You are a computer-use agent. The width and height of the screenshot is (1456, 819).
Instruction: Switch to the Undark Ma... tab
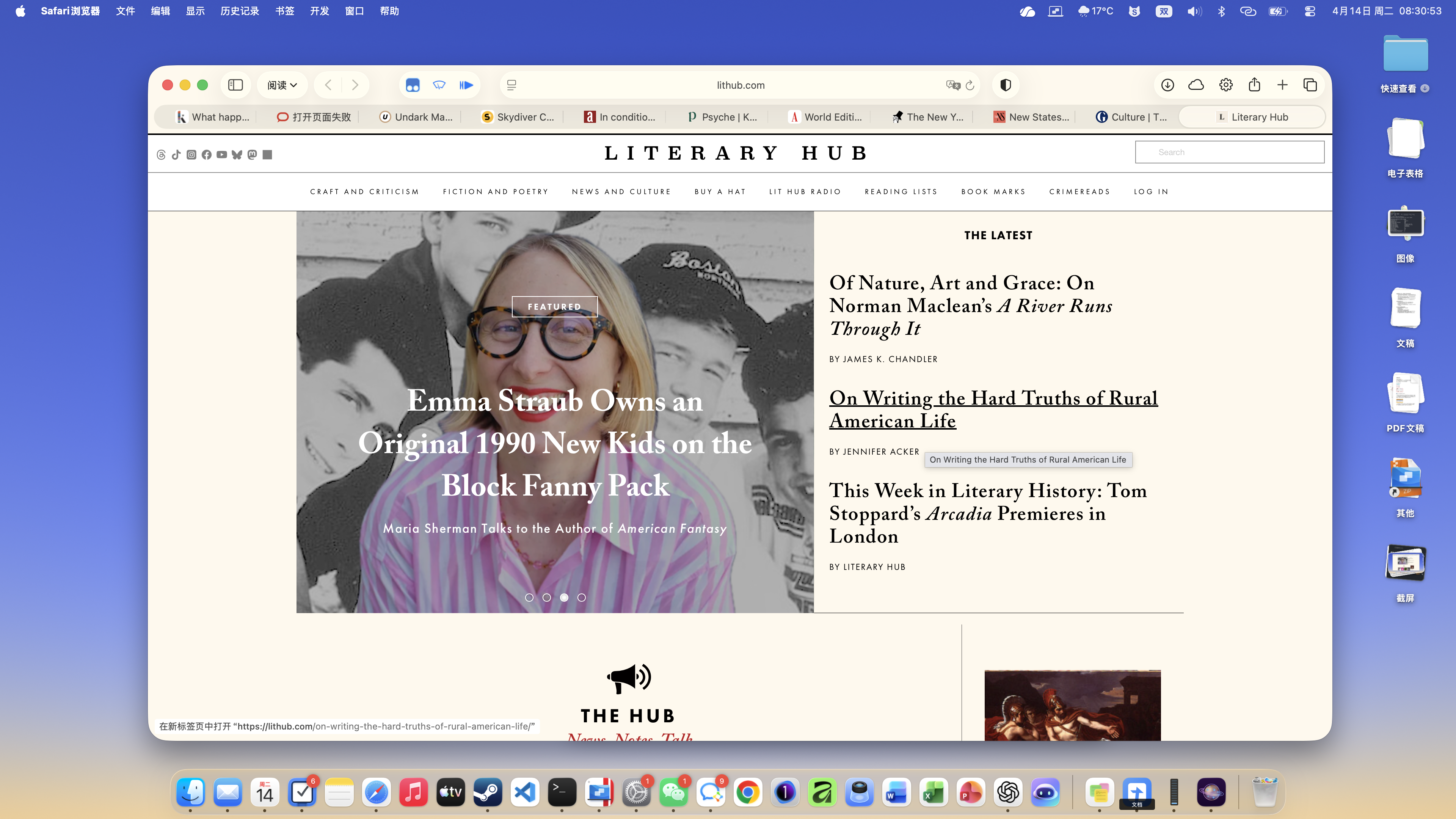point(416,117)
